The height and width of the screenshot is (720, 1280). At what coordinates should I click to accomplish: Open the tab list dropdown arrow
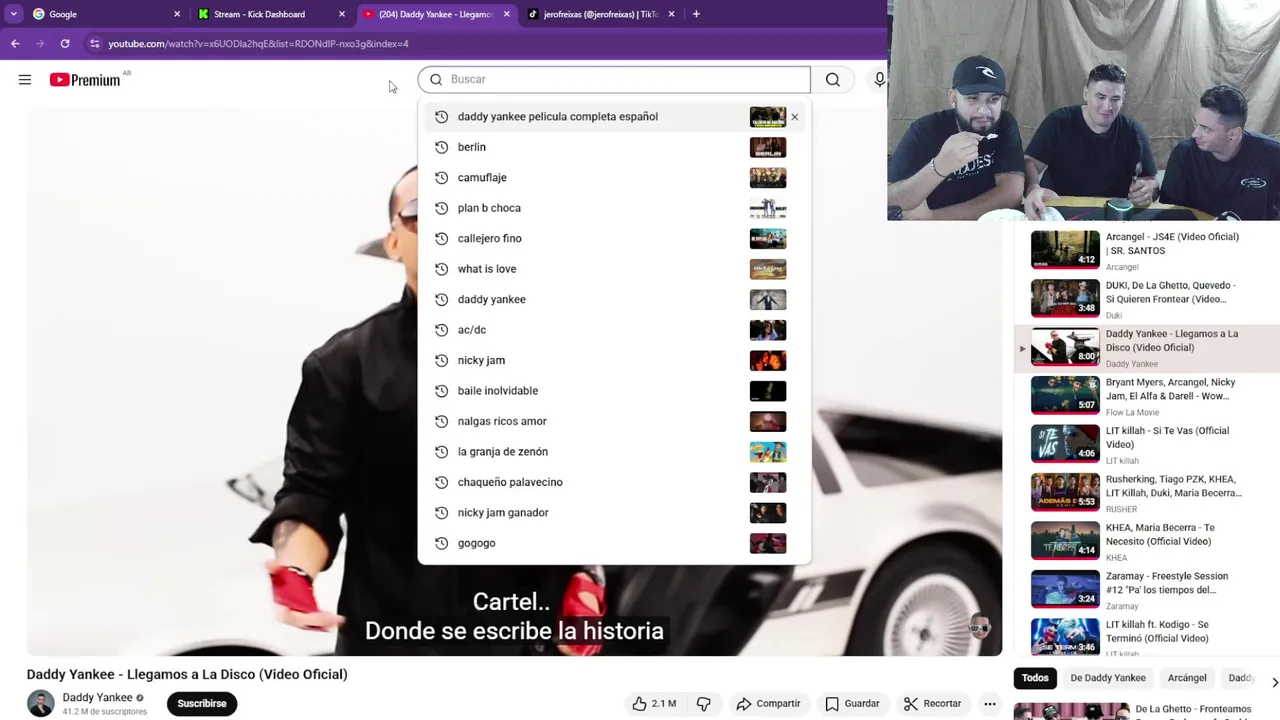click(13, 14)
